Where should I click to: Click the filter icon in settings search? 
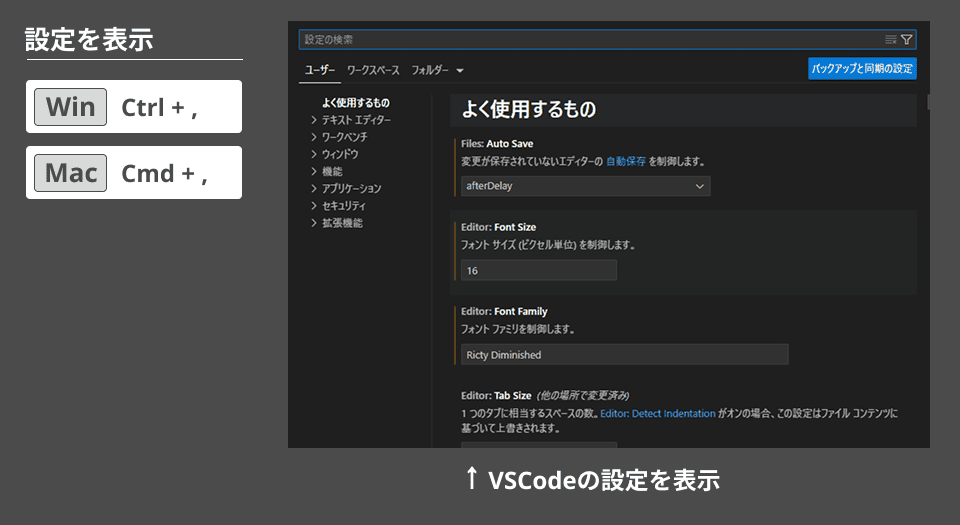point(907,40)
